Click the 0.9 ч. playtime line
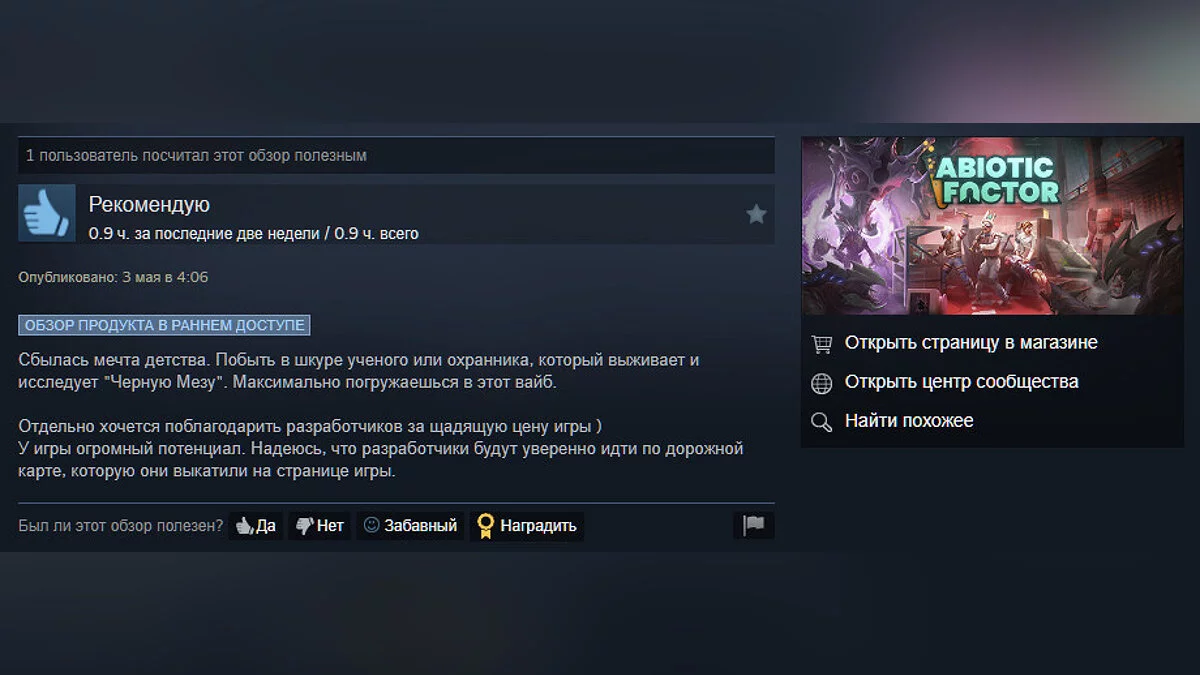 [254, 234]
